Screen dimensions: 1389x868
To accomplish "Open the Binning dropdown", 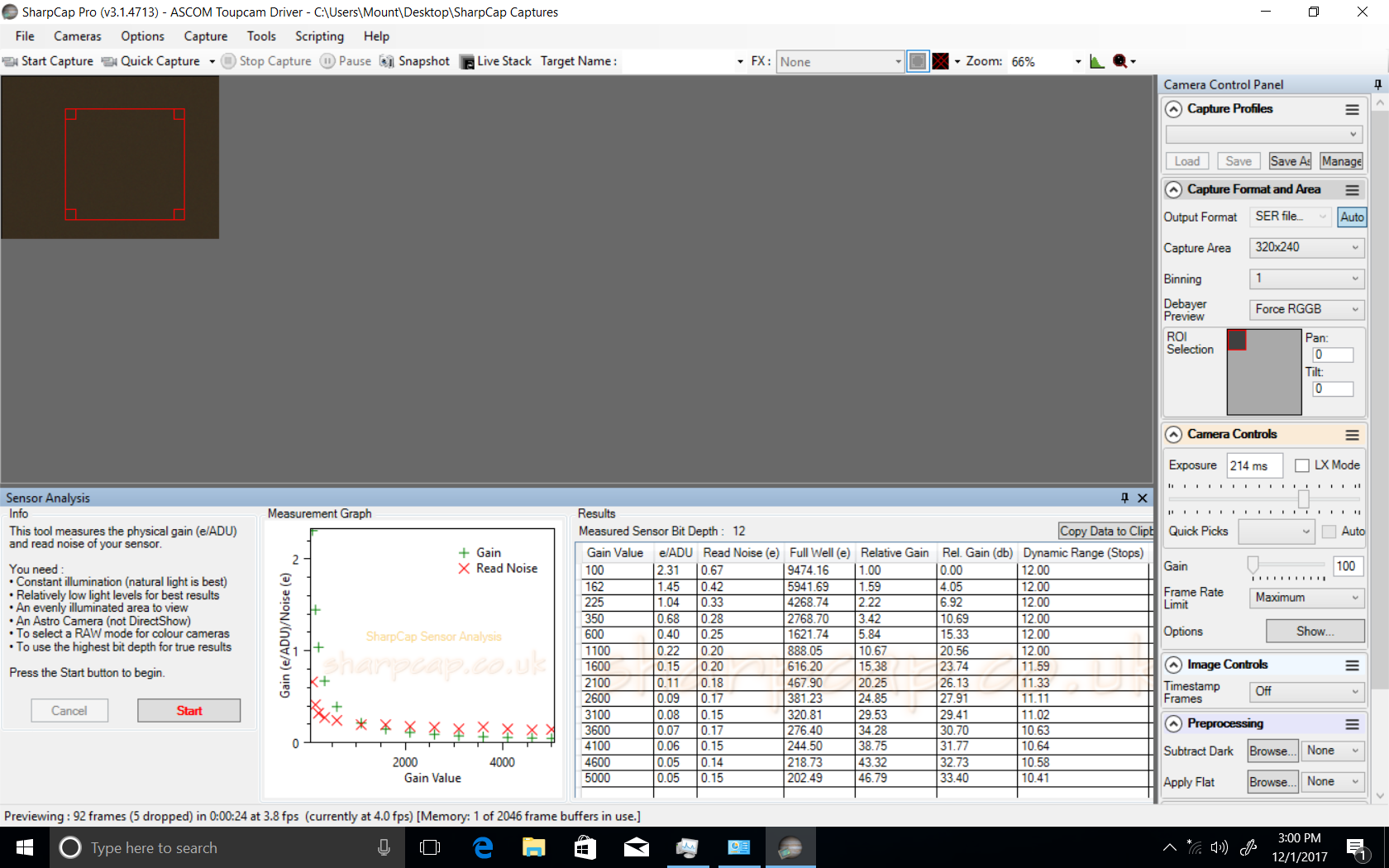I will click(1305, 279).
